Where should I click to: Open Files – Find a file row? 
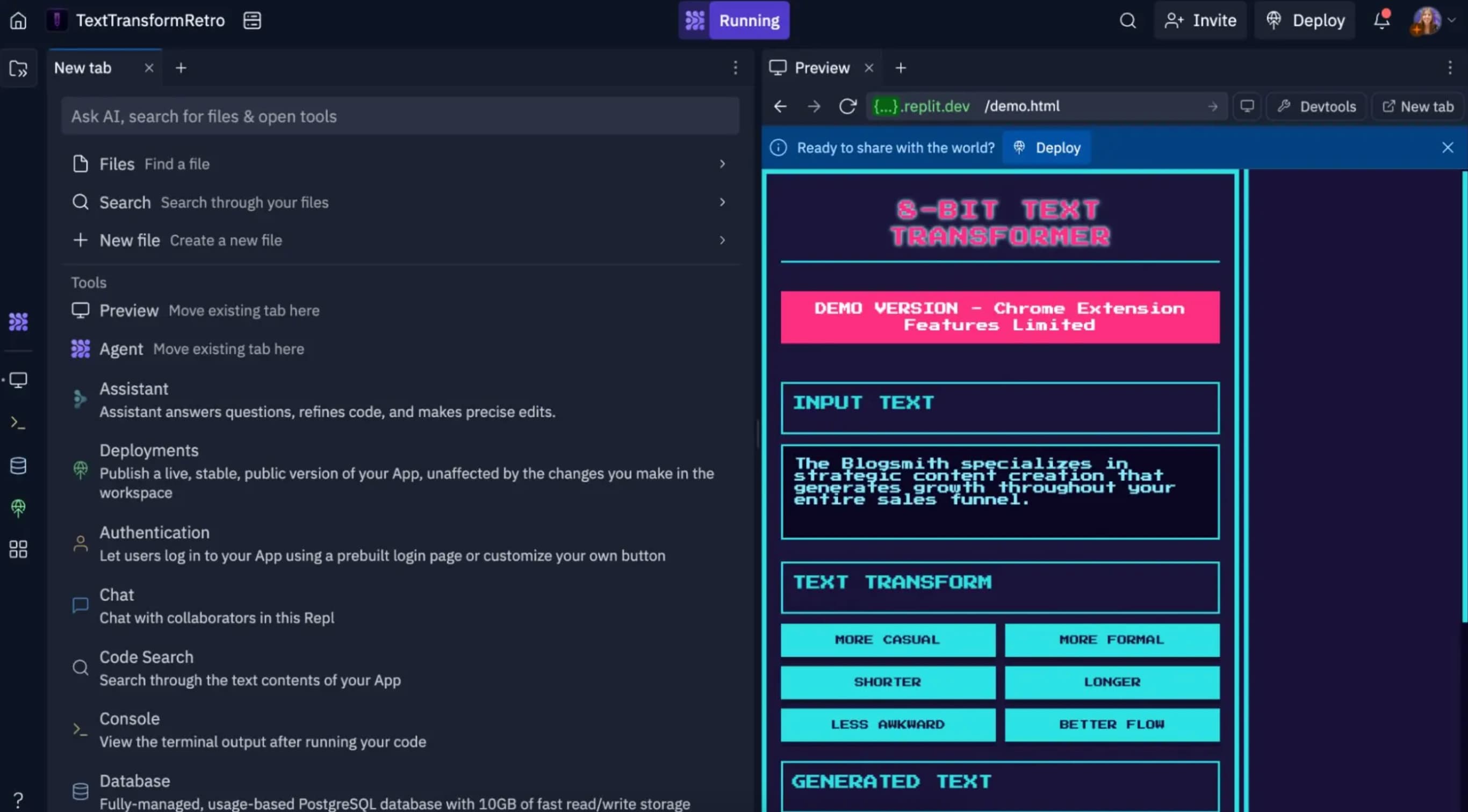coord(400,164)
